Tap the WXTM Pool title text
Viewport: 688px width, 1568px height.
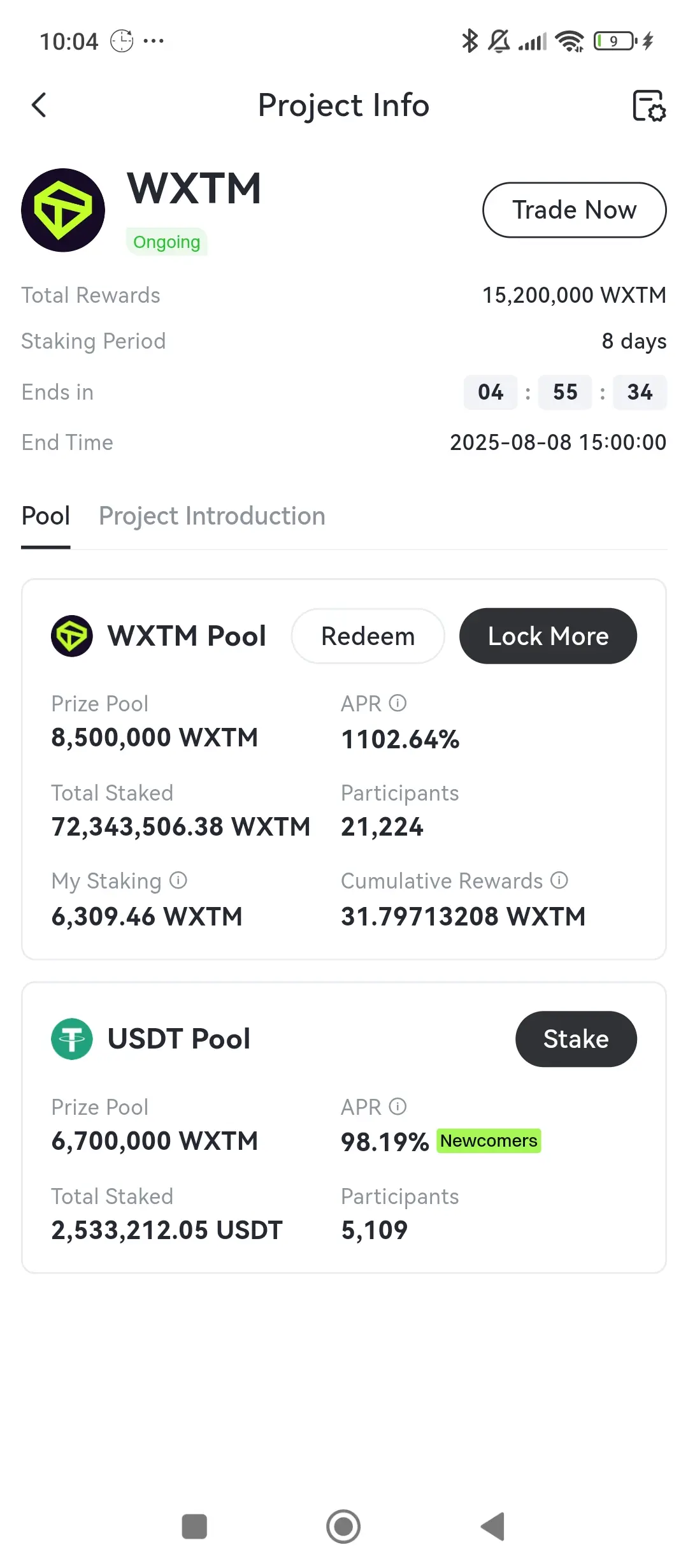tap(187, 636)
